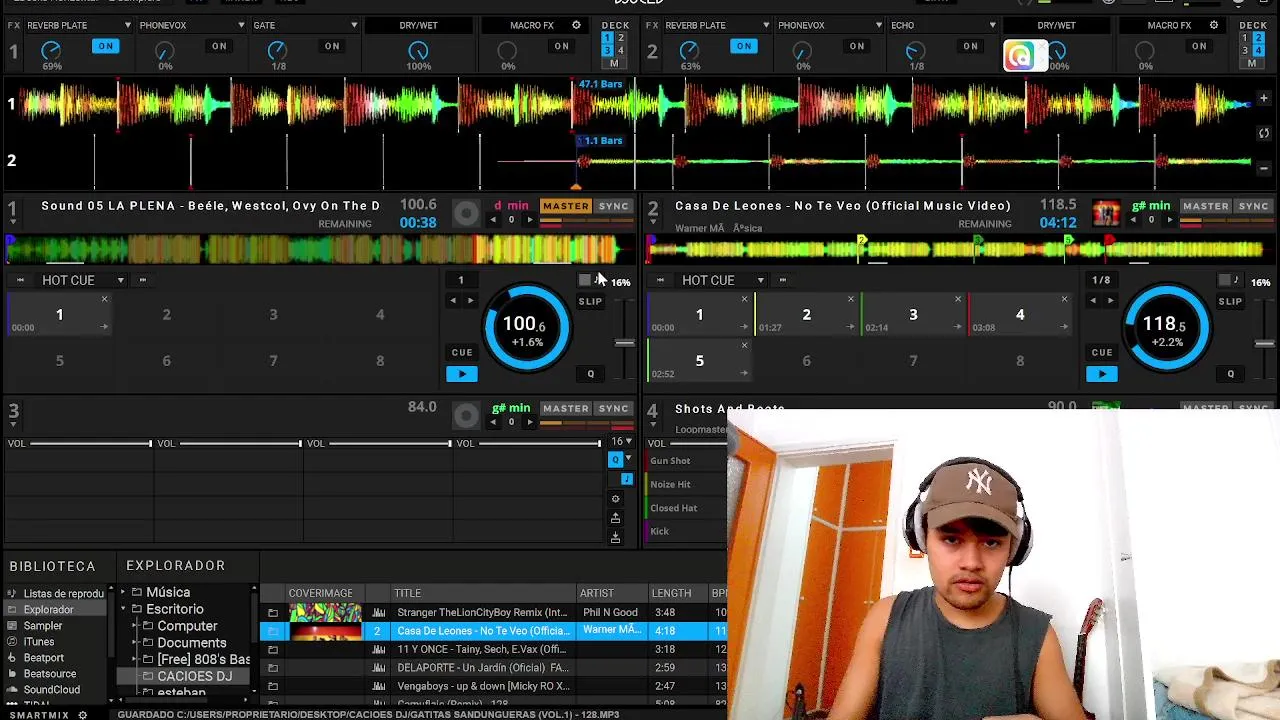Play deck 1 with the blue play button

[462, 374]
